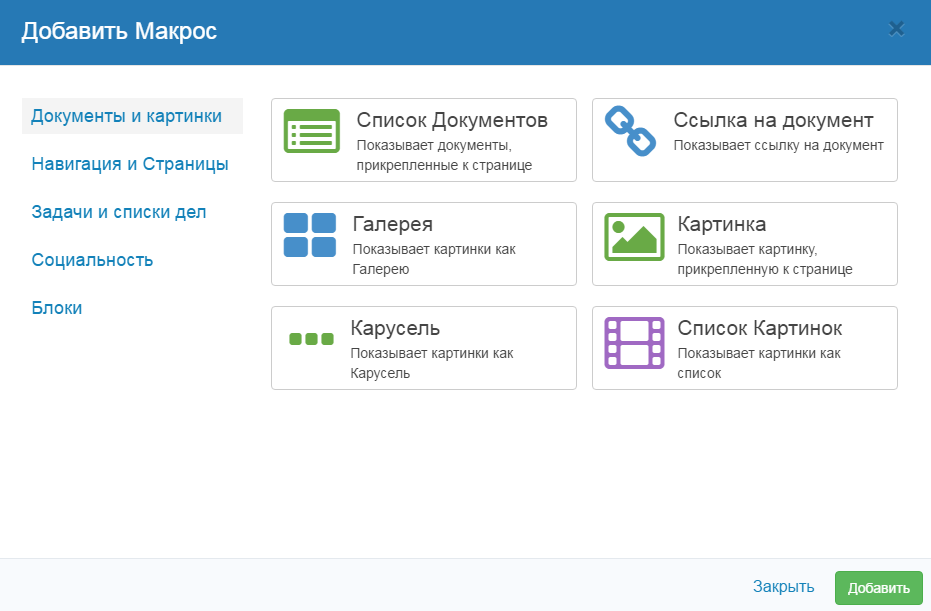Select the Галерея tiles icon

[311, 234]
